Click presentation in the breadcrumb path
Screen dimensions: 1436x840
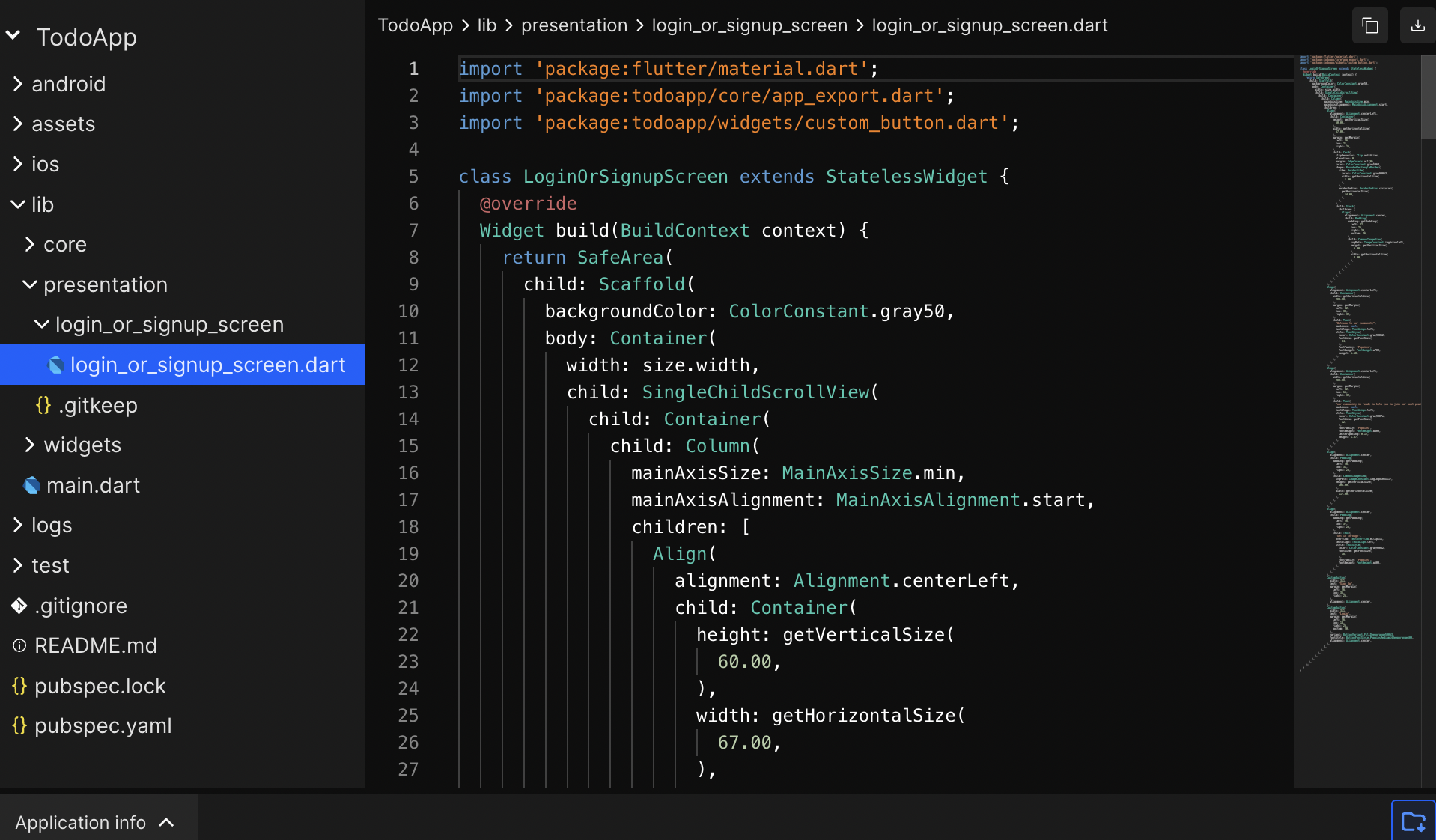click(574, 25)
